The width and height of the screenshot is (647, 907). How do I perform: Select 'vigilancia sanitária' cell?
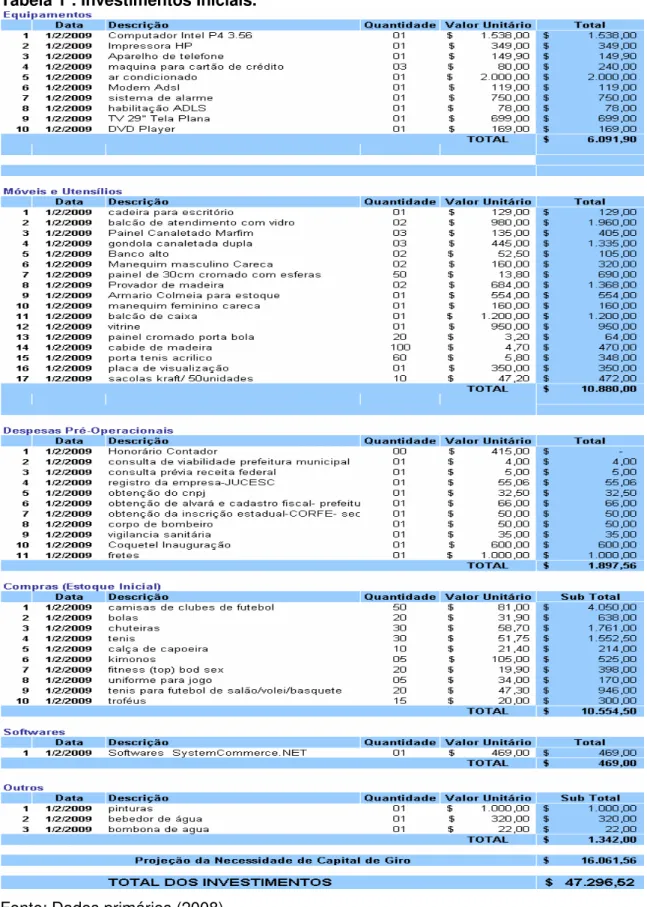point(159,534)
